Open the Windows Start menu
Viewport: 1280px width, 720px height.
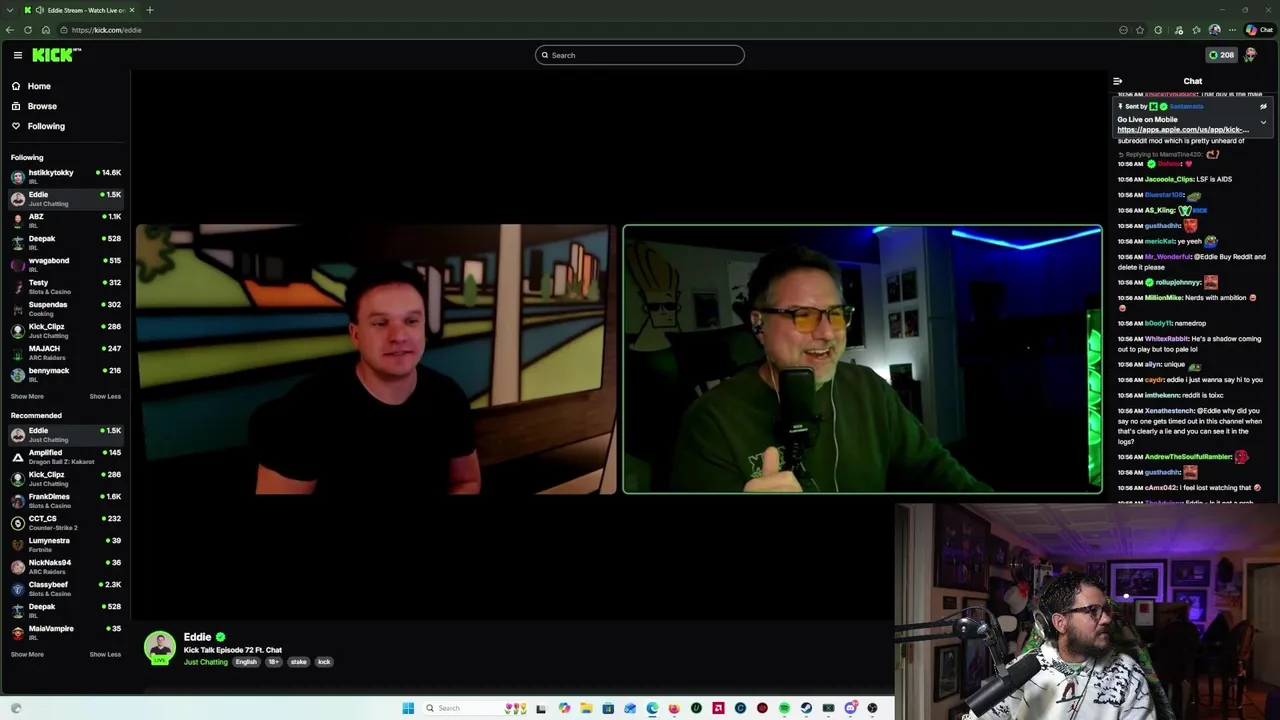click(x=408, y=708)
